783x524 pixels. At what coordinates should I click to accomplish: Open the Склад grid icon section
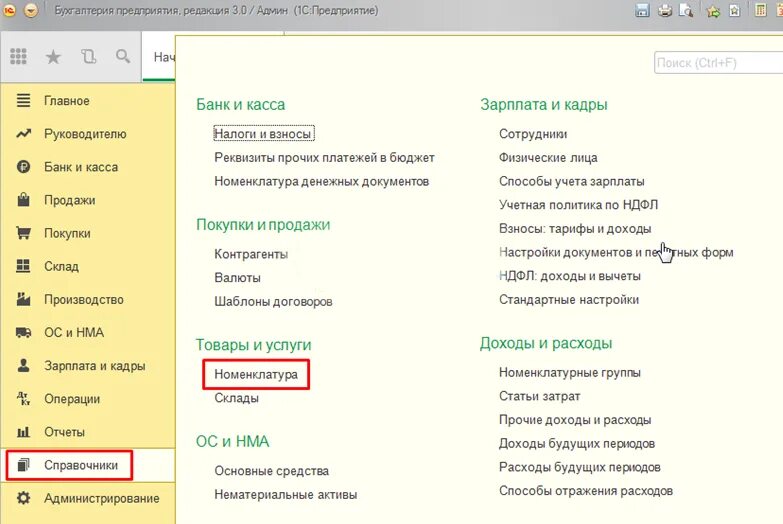click(x=23, y=266)
